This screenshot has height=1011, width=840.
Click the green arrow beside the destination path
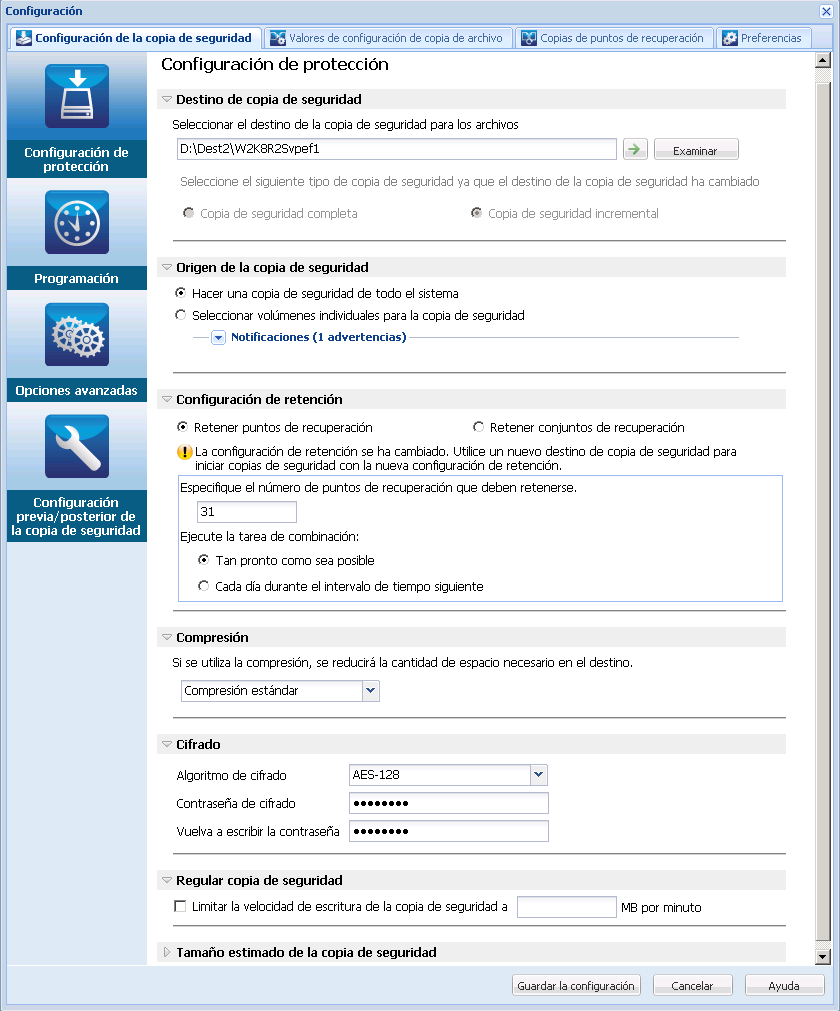click(635, 148)
